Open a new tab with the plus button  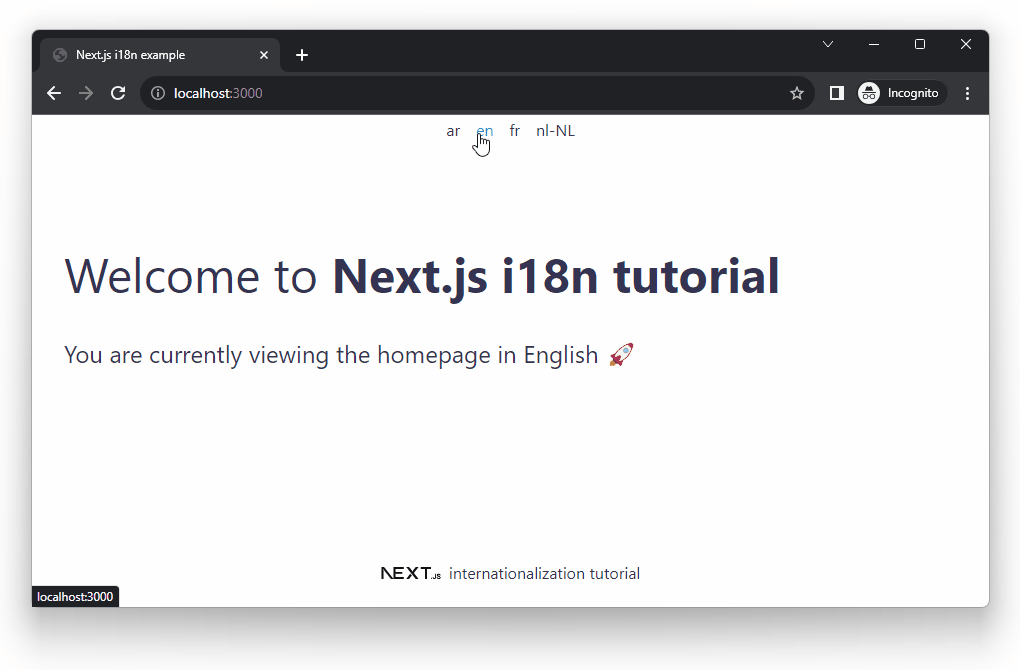302,55
